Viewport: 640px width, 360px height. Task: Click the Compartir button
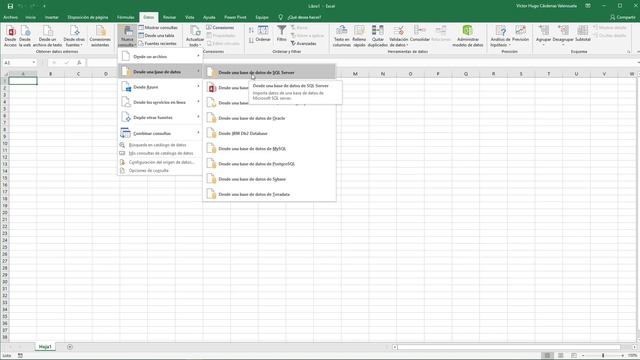[x=623, y=17]
